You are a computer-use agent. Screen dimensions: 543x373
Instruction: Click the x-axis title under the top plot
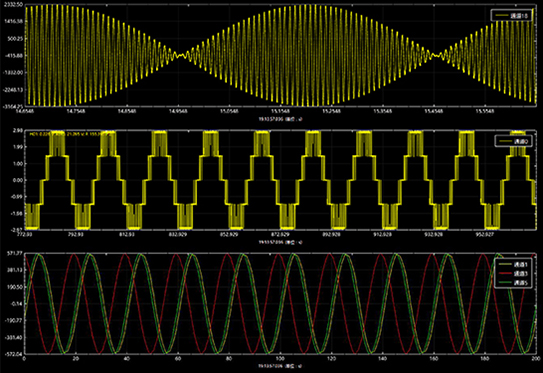[x=280, y=119]
